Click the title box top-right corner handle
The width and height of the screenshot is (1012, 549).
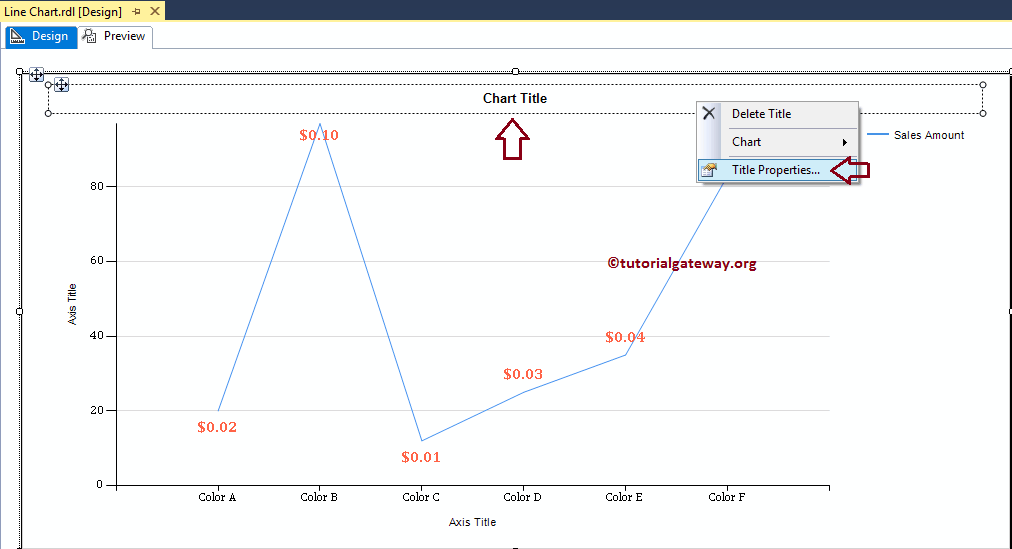pyautogui.click(x=983, y=85)
